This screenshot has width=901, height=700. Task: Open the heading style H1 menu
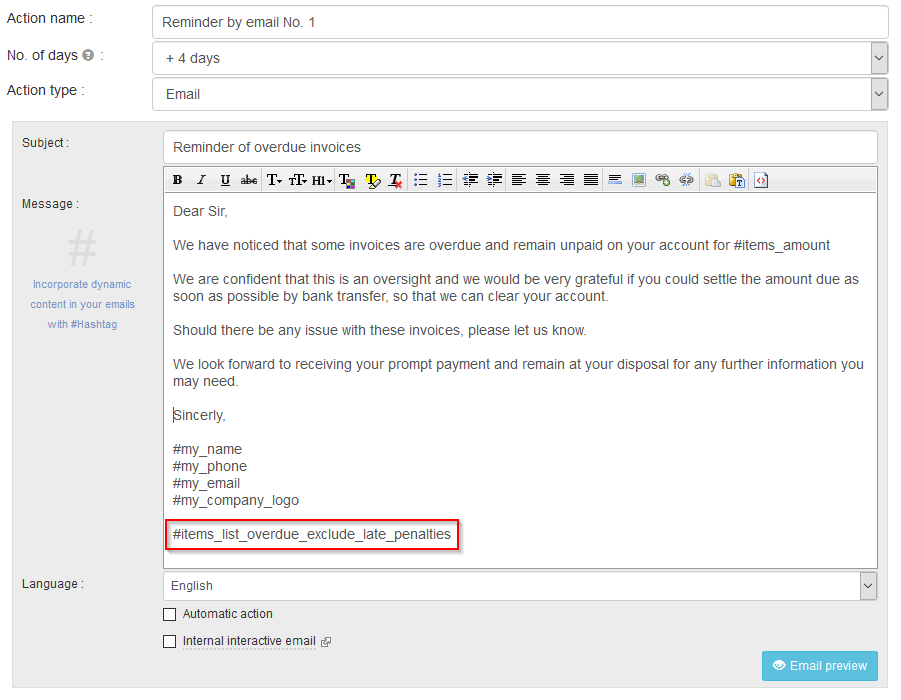pos(322,180)
